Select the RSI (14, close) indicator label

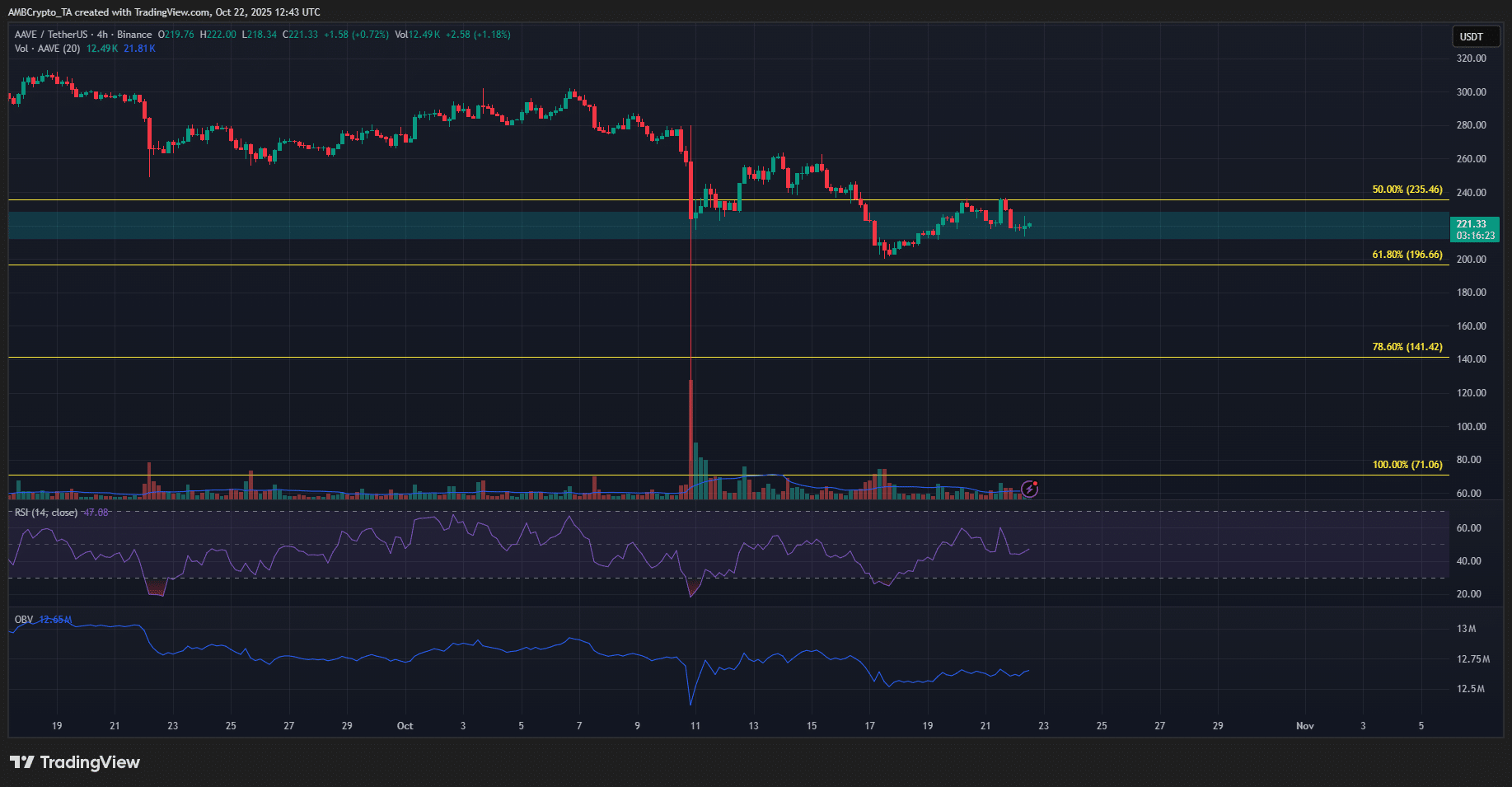[x=46, y=513]
